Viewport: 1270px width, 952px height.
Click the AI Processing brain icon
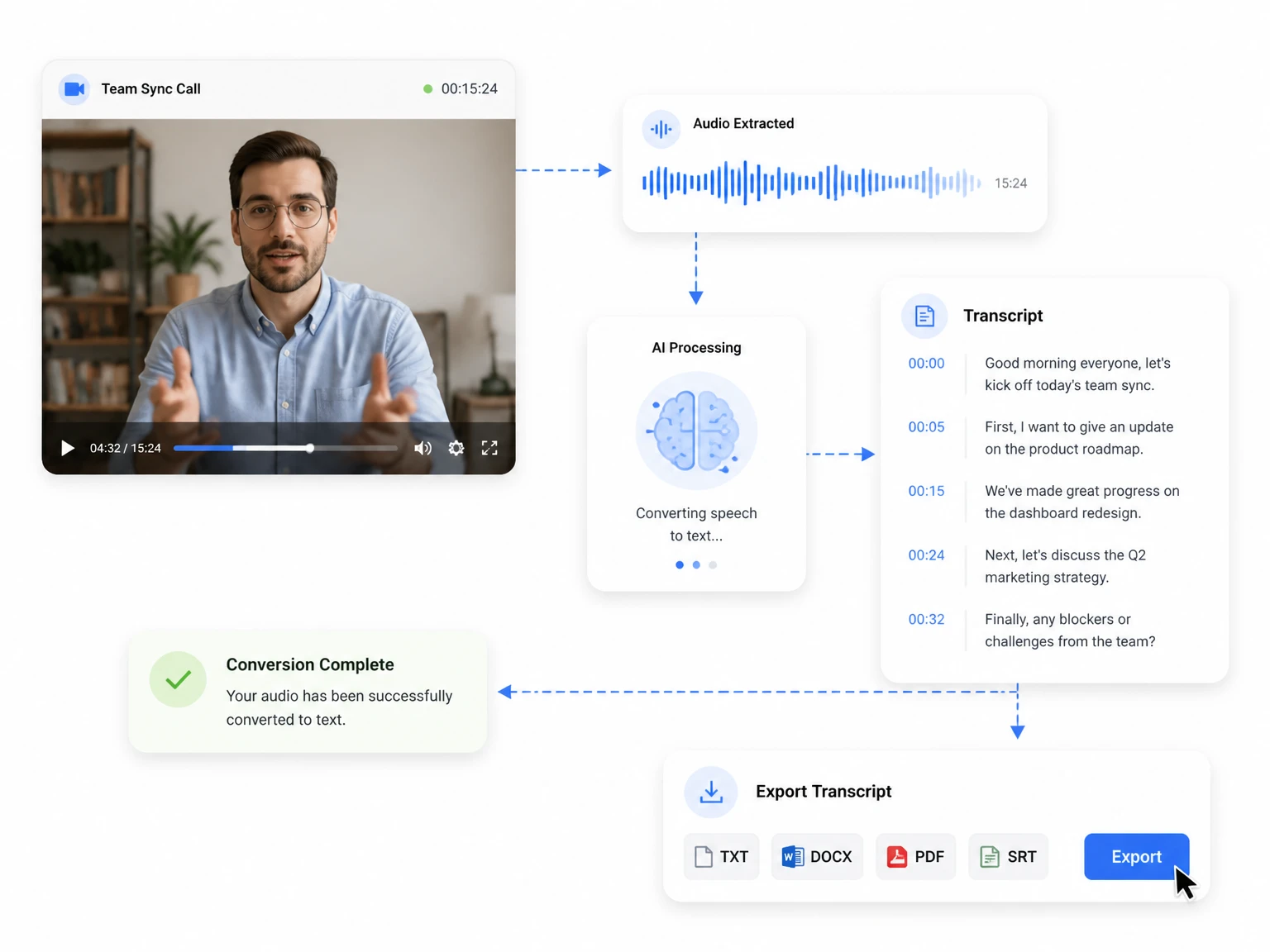pos(696,431)
